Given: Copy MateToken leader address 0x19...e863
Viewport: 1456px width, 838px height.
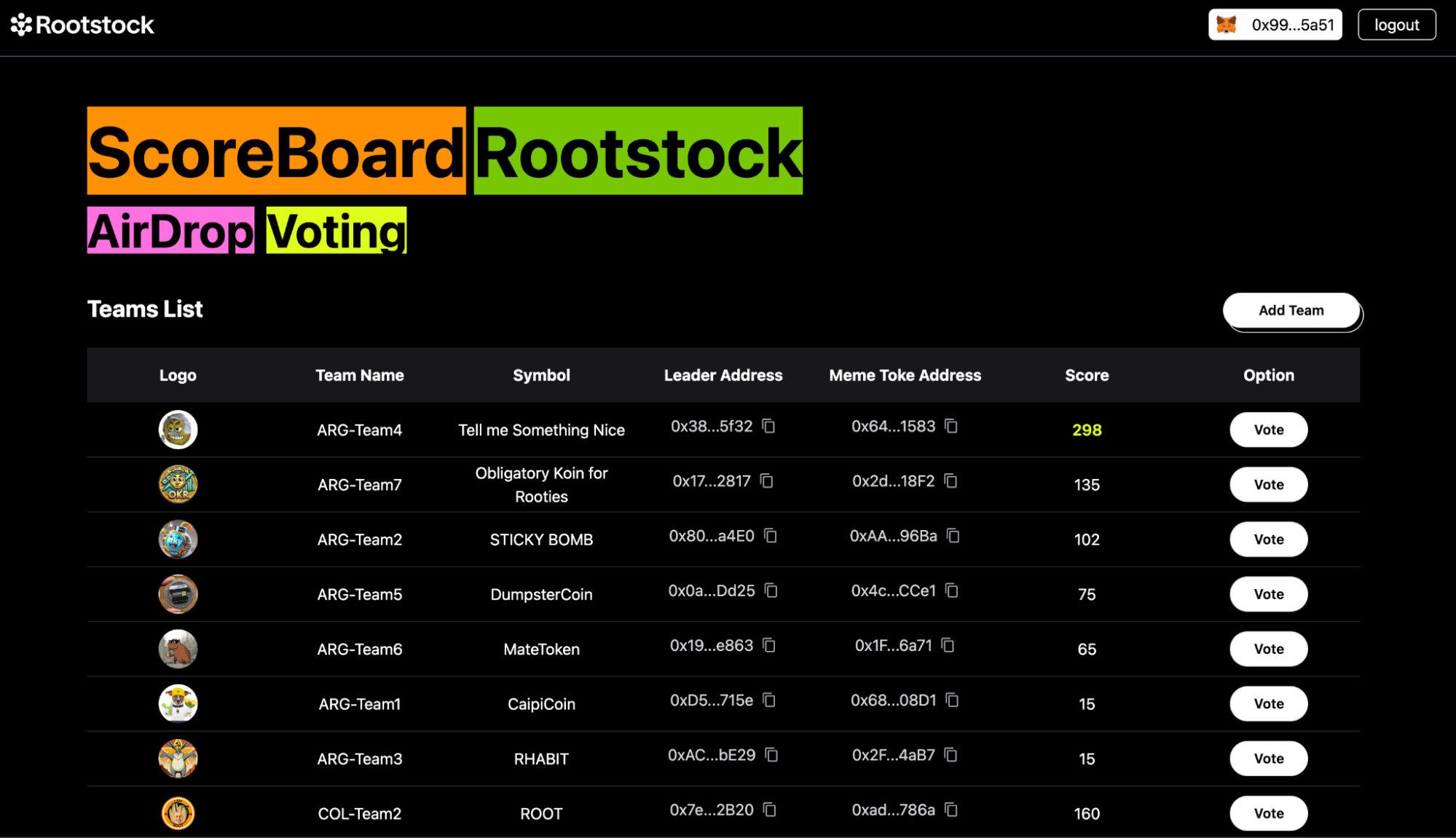Looking at the screenshot, I should pyautogui.click(x=769, y=645).
